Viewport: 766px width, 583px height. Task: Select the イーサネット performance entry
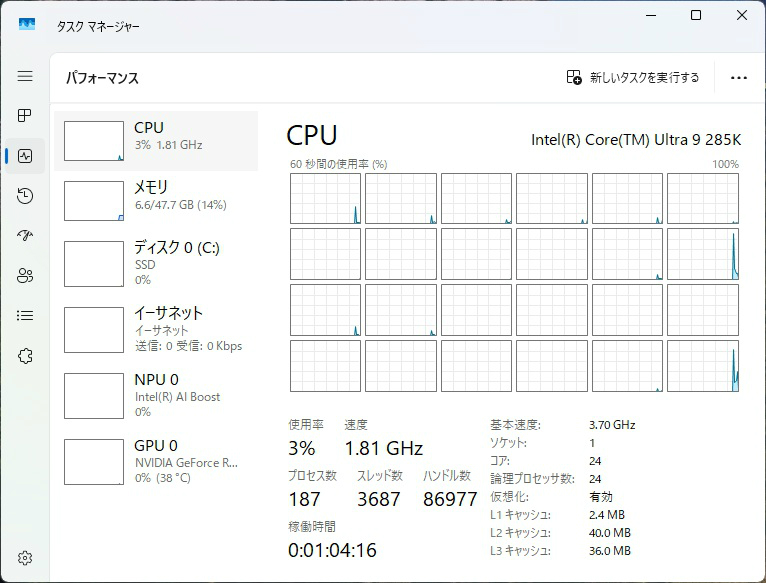[157, 329]
